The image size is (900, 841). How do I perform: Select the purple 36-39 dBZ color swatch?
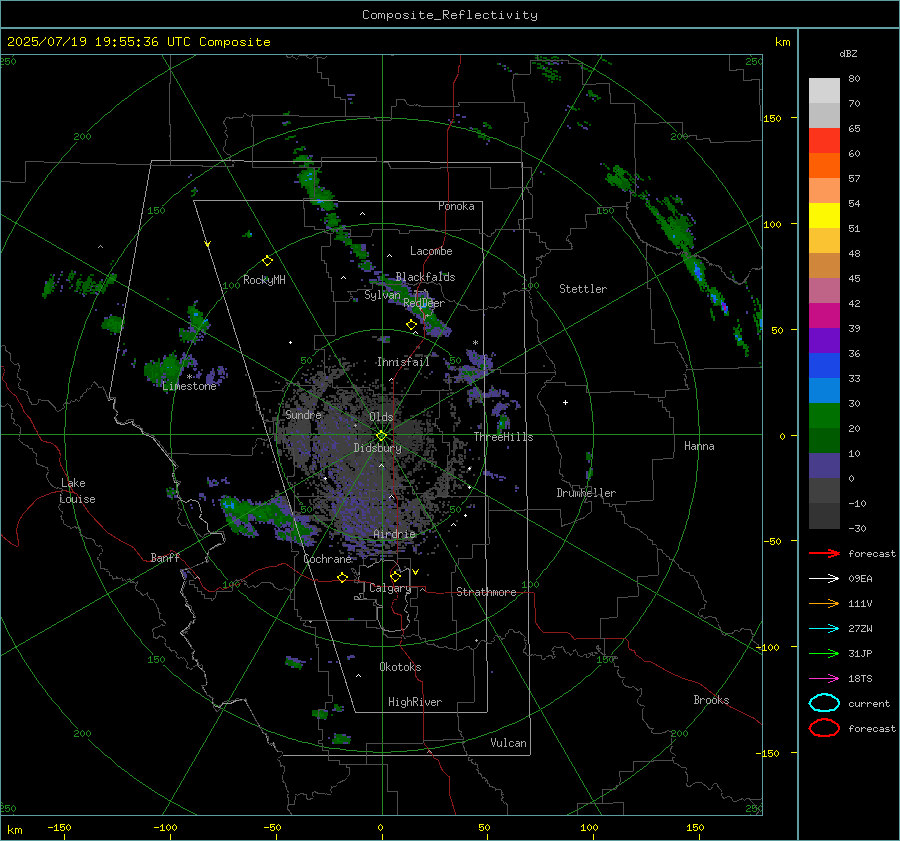[824, 340]
